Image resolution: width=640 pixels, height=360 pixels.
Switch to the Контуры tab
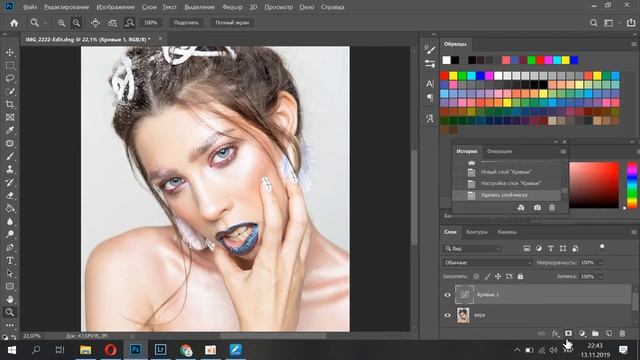click(x=477, y=232)
